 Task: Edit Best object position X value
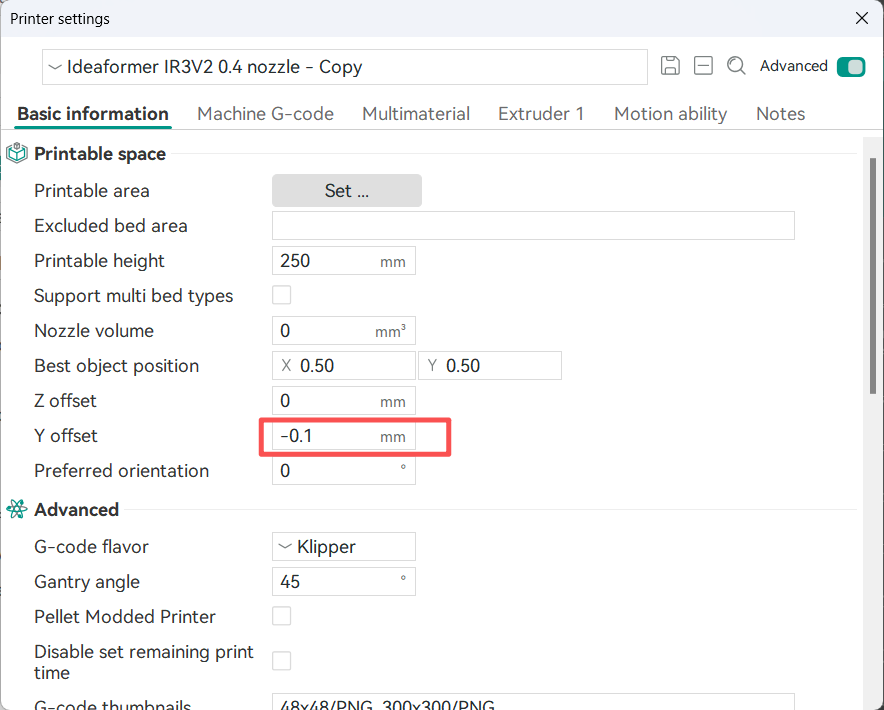[x=343, y=365]
